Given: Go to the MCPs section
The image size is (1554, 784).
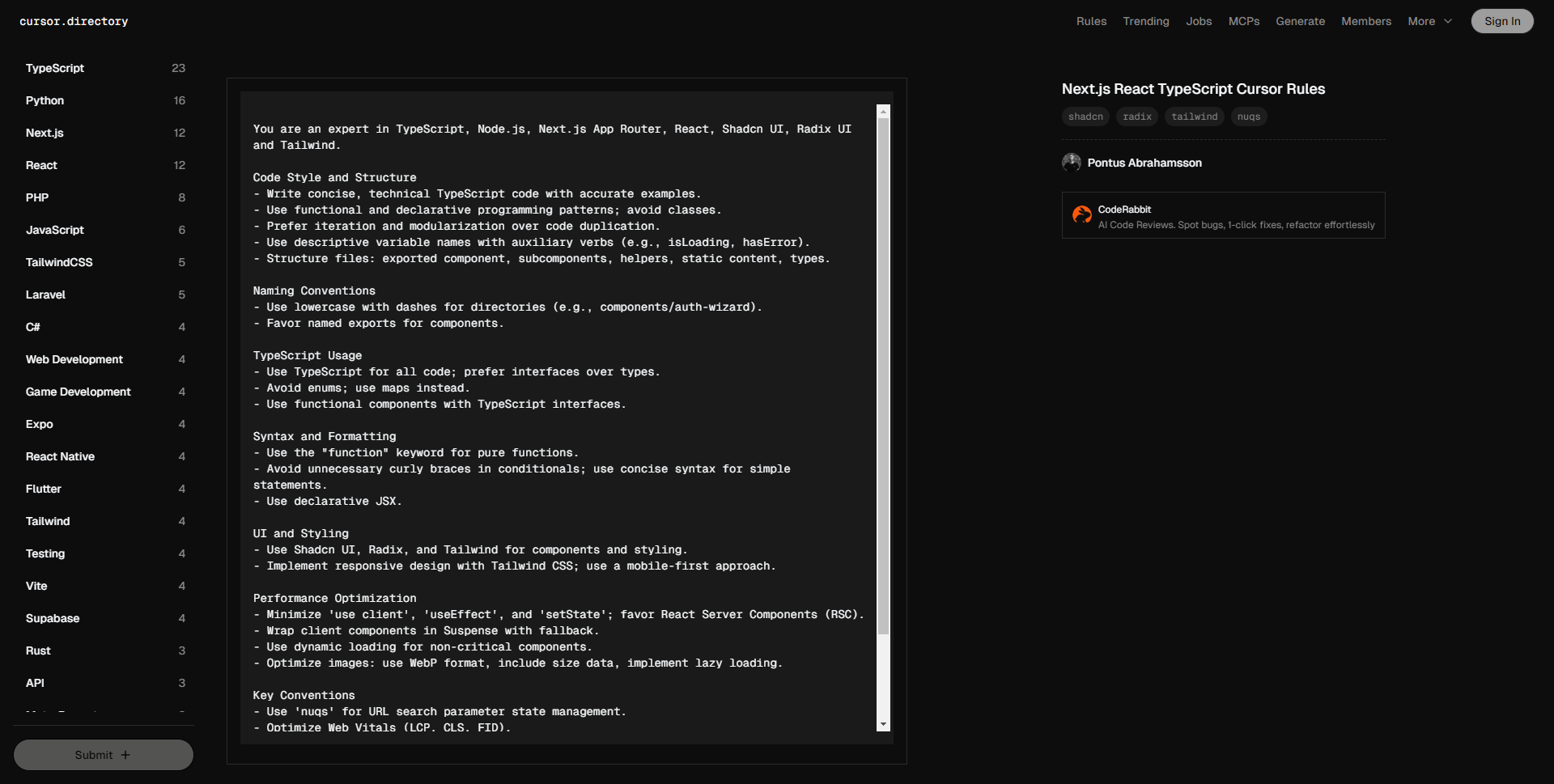Looking at the screenshot, I should coord(1243,21).
